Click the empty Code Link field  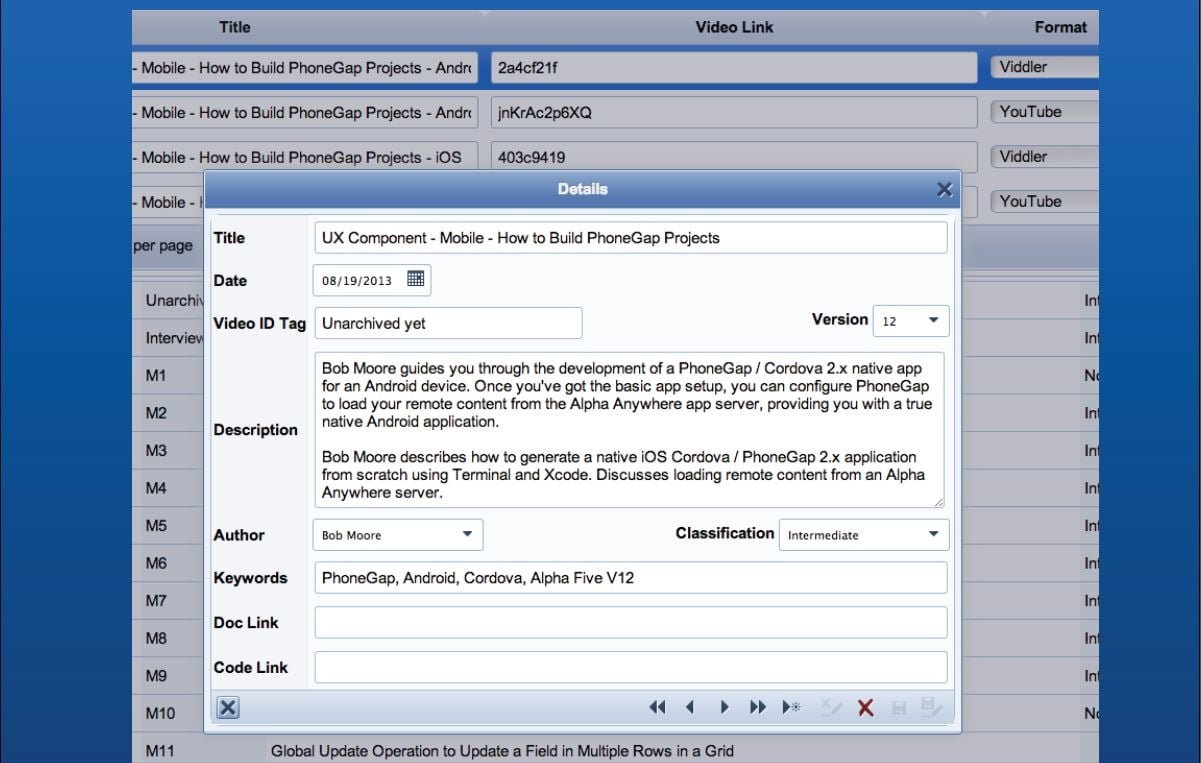click(x=630, y=667)
